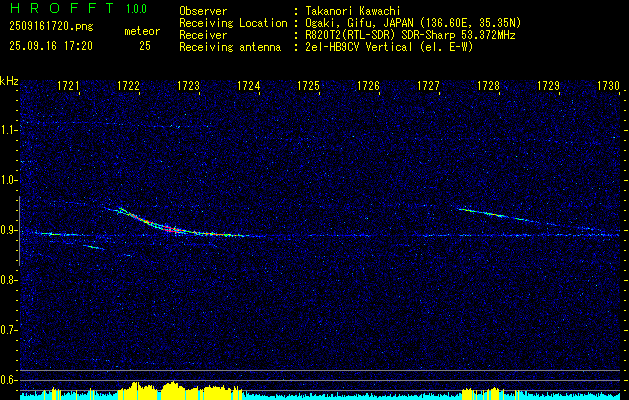This screenshot has height=400, width=629.
Task: Select the filename 2509161720.png
Action: 51,26
